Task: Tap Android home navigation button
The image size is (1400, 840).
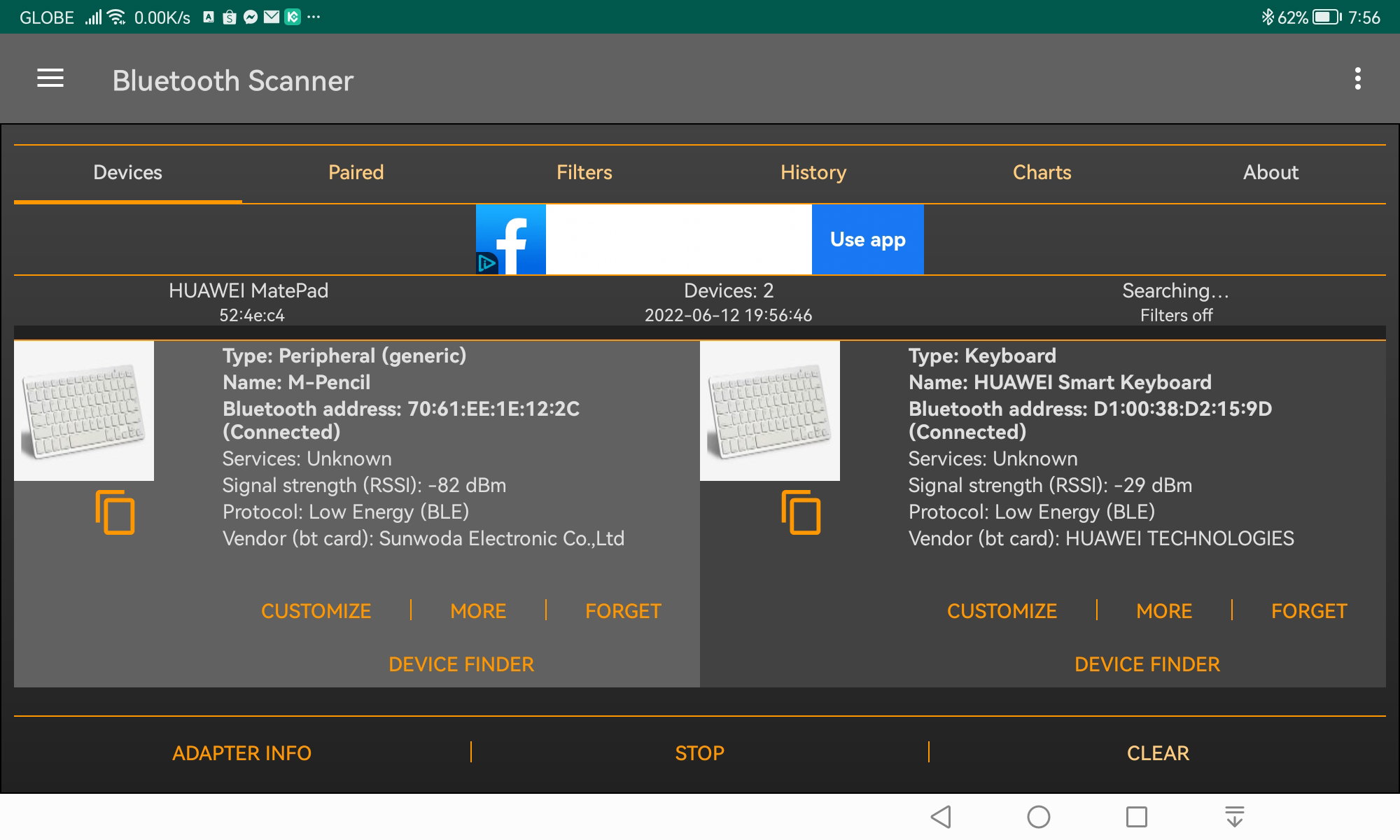Action: point(1039,816)
